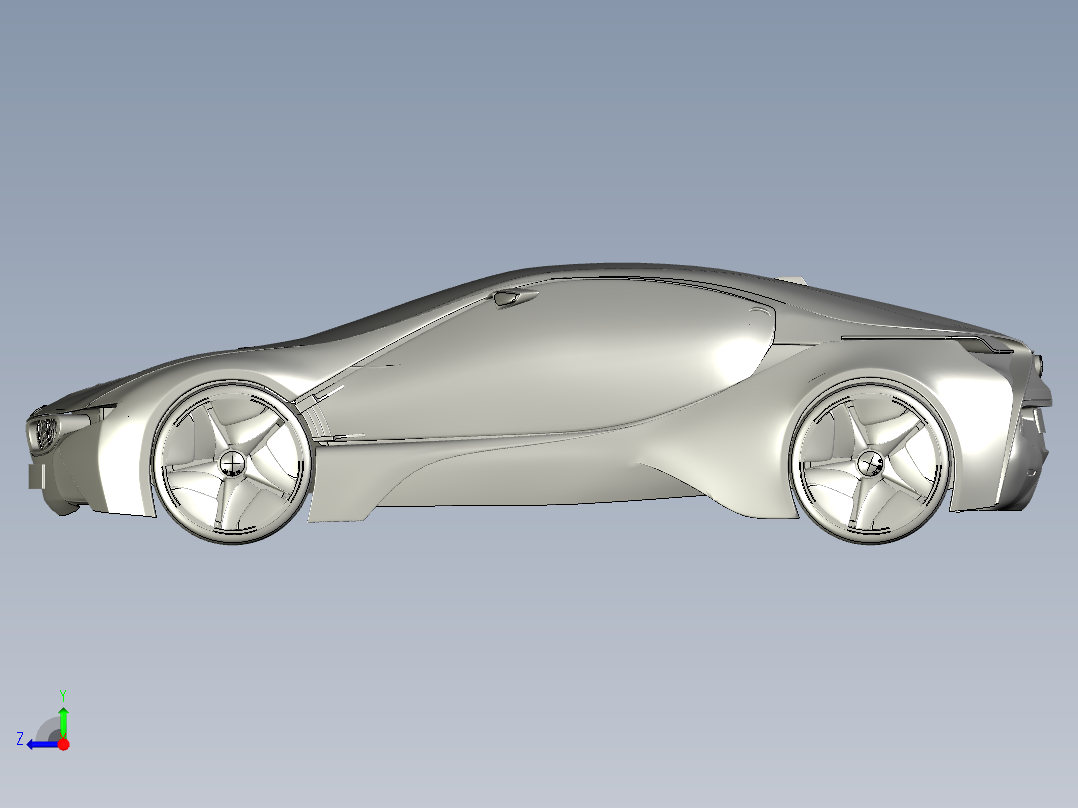
Task: Select the front wheel of the car model
Action: click(x=232, y=463)
